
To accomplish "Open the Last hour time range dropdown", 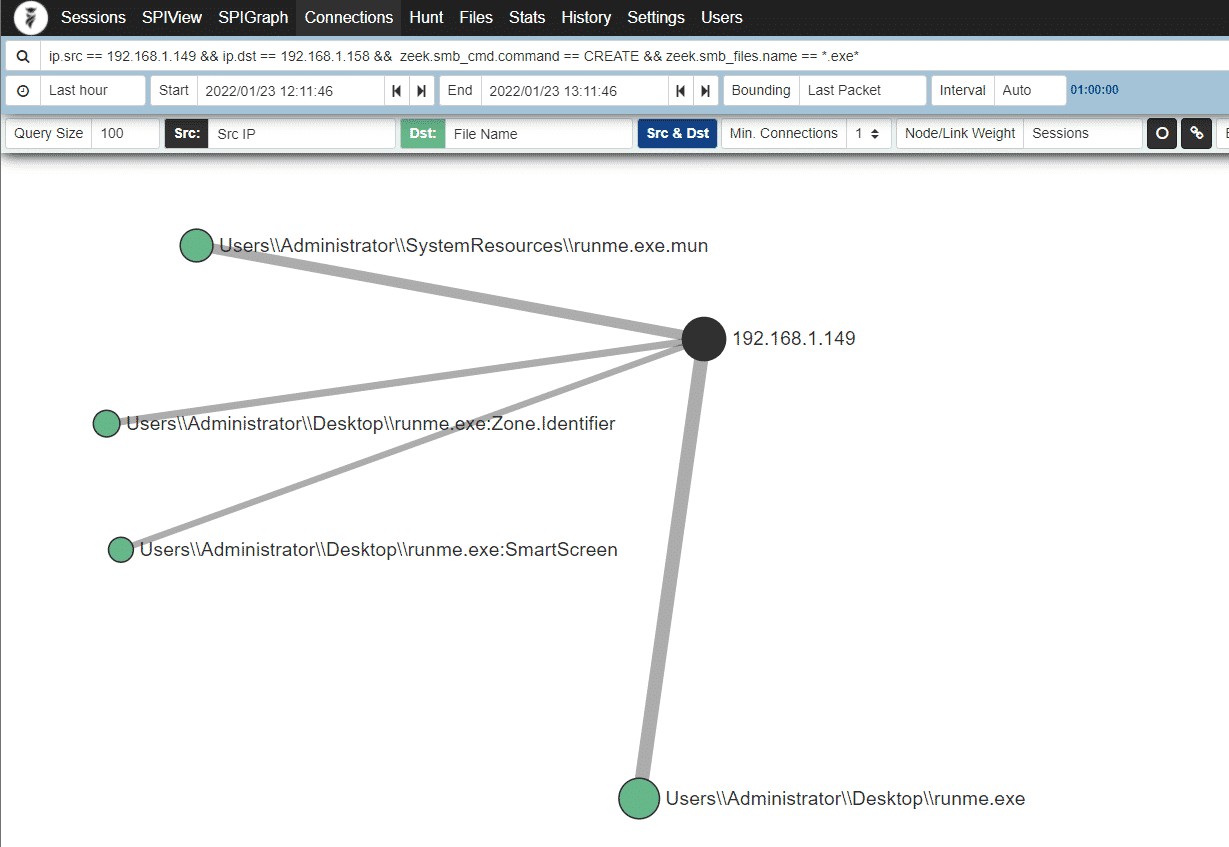I will [x=92, y=90].
